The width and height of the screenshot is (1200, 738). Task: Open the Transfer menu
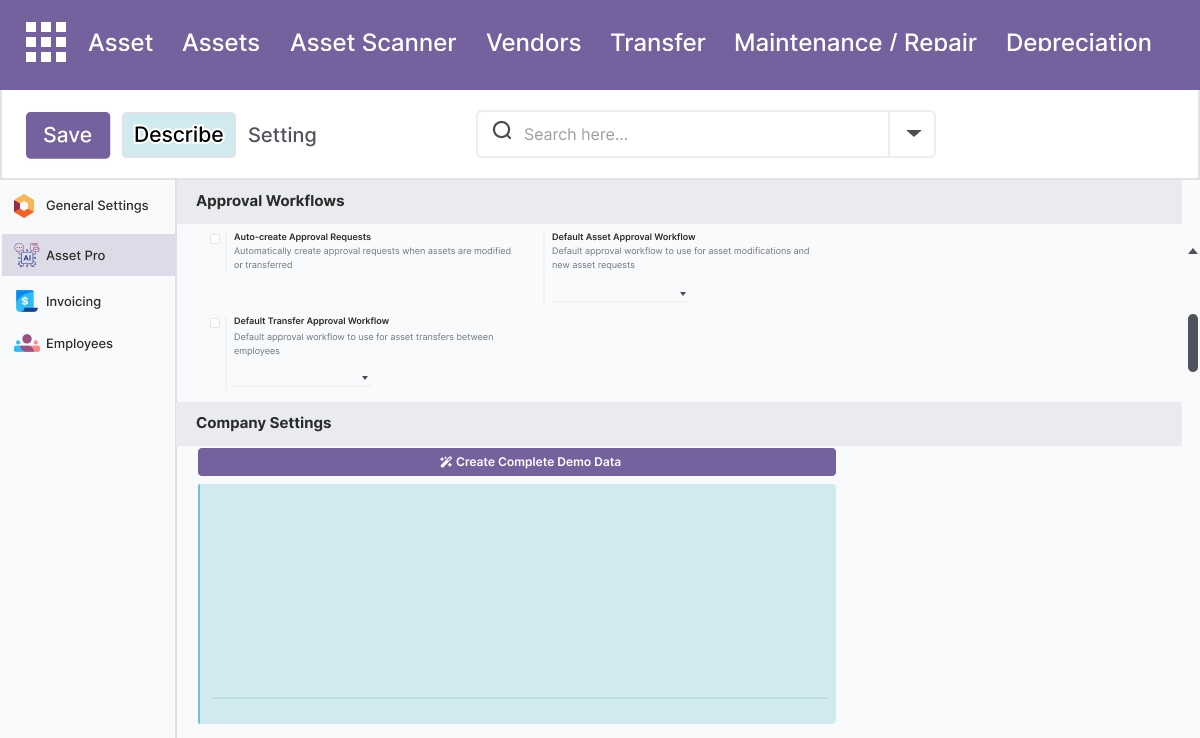point(658,43)
